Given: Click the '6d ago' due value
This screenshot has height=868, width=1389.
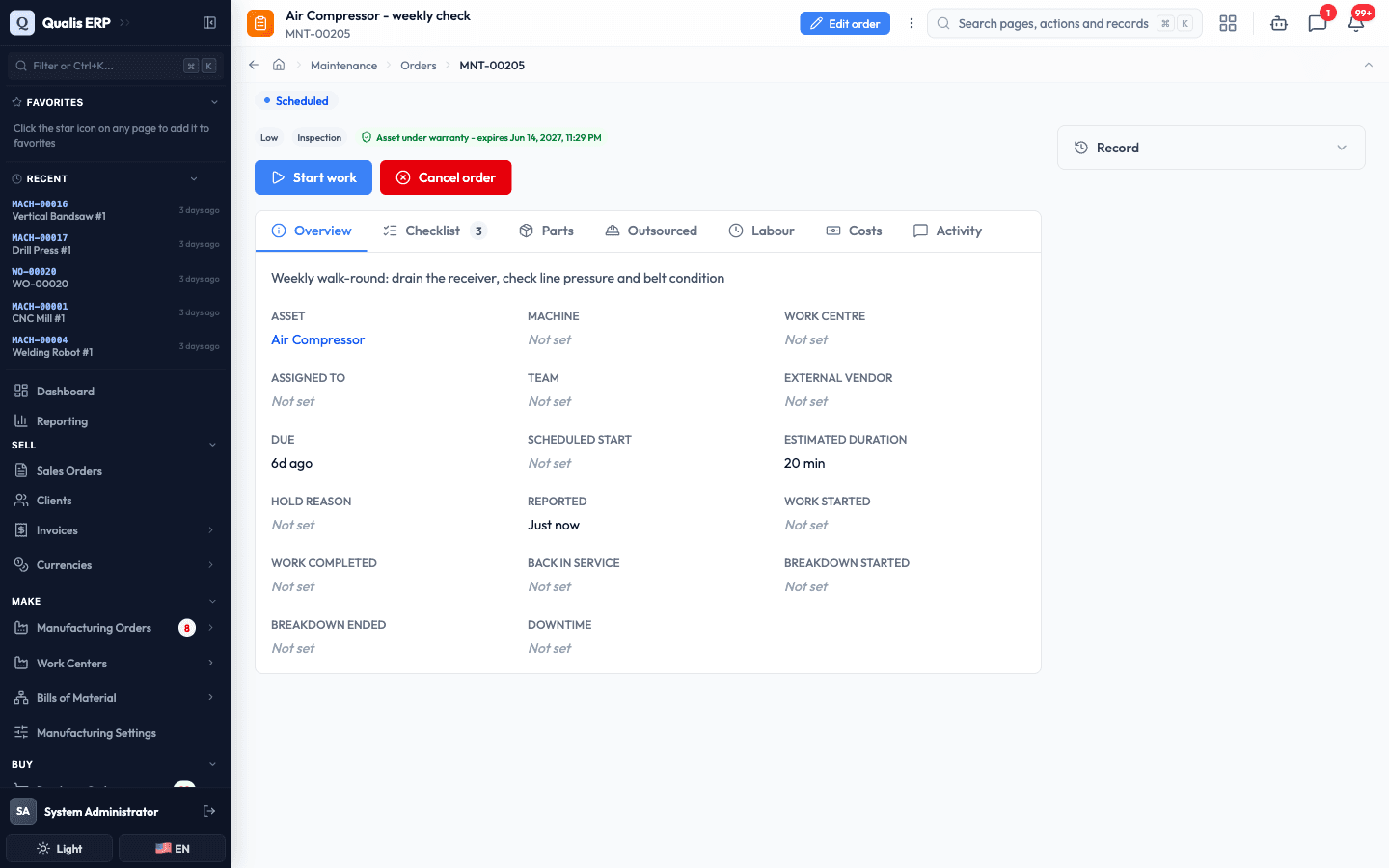Looking at the screenshot, I should tap(291, 463).
